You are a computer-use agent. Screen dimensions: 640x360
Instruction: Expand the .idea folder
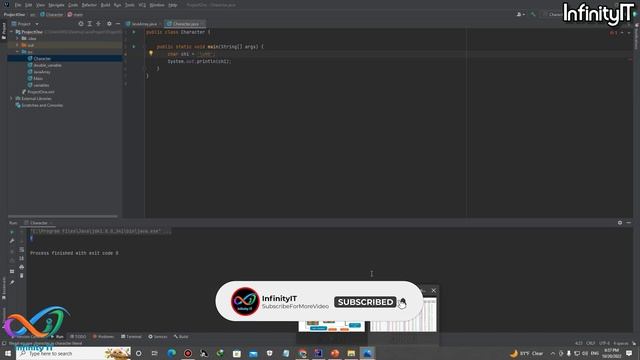pyautogui.click(x=18, y=38)
